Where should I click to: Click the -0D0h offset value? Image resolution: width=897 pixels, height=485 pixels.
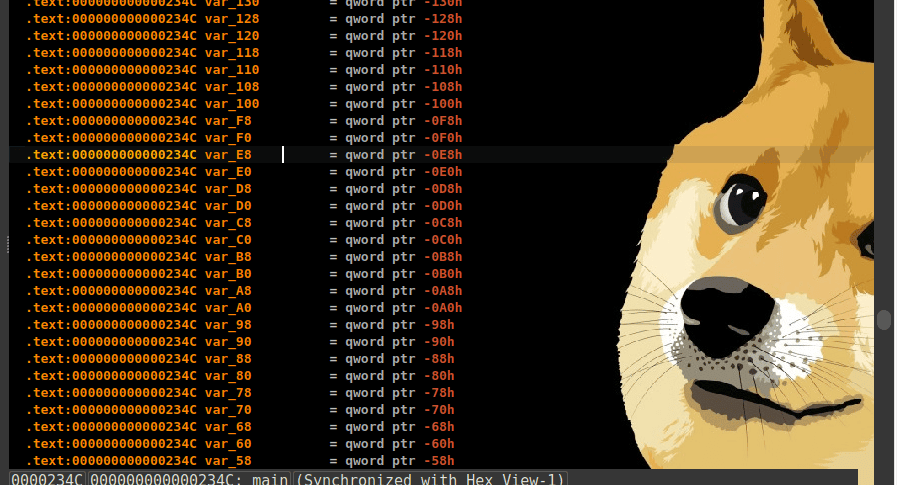pyautogui.click(x=443, y=206)
